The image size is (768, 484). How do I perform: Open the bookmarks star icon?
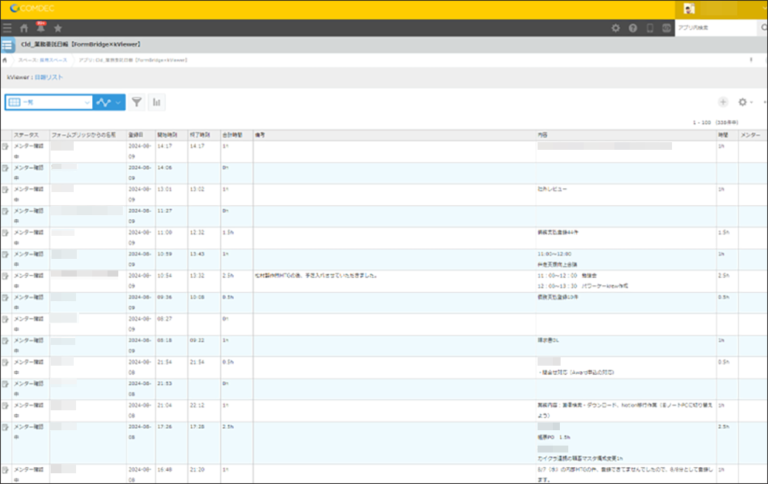[x=58, y=28]
